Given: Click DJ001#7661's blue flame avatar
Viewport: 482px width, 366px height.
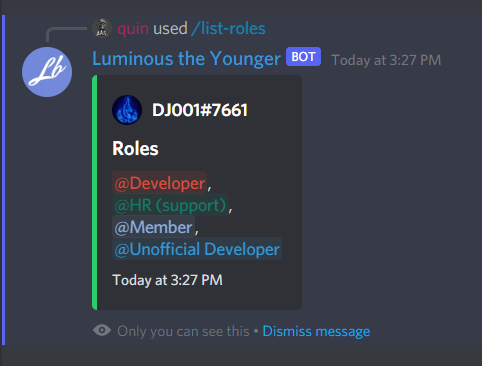Looking at the screenshot, I should point(127,110).
